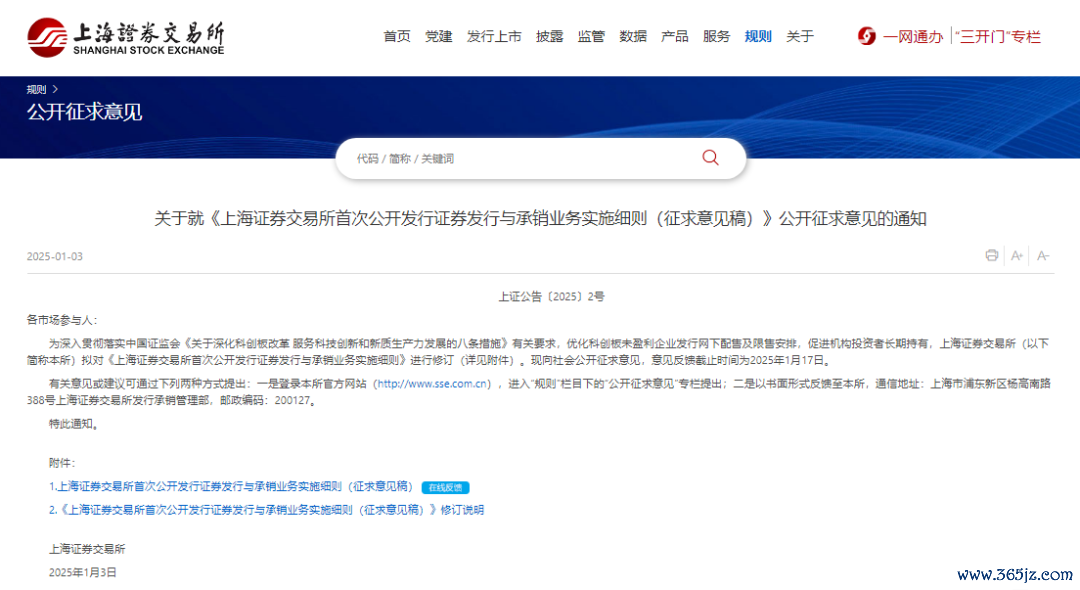Click the notice title headline
The image size is (1080, 590).
[x=540, y=219]
